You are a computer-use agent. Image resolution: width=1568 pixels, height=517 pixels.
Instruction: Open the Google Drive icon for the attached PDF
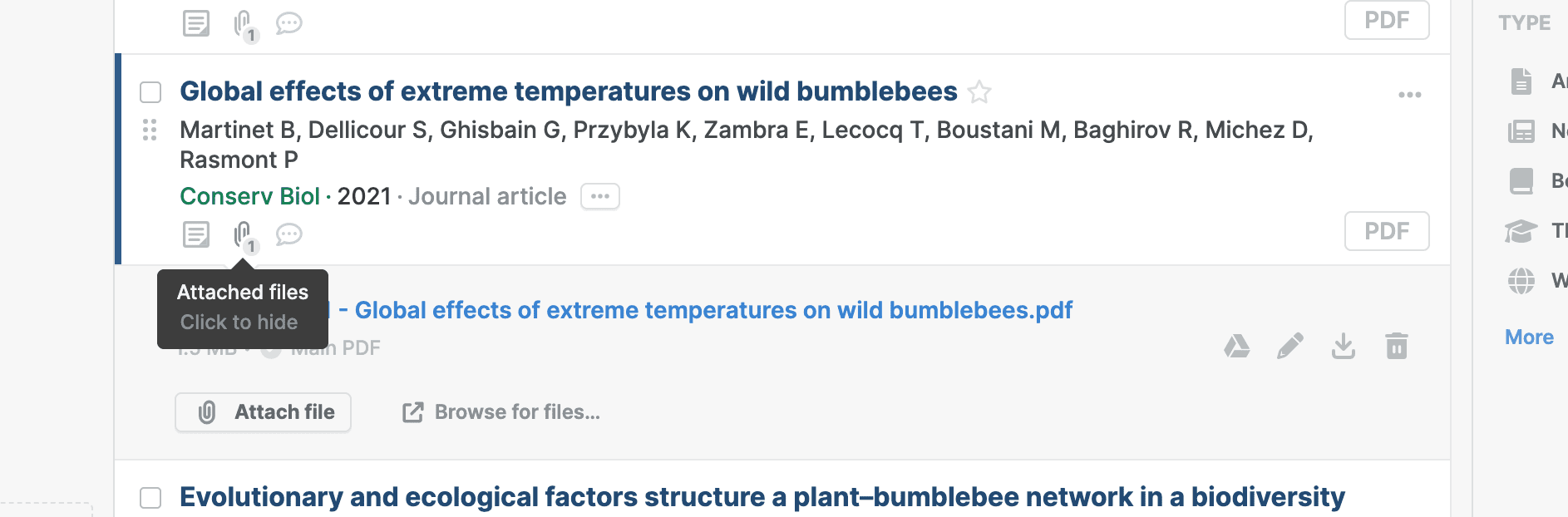(1237, 346)
